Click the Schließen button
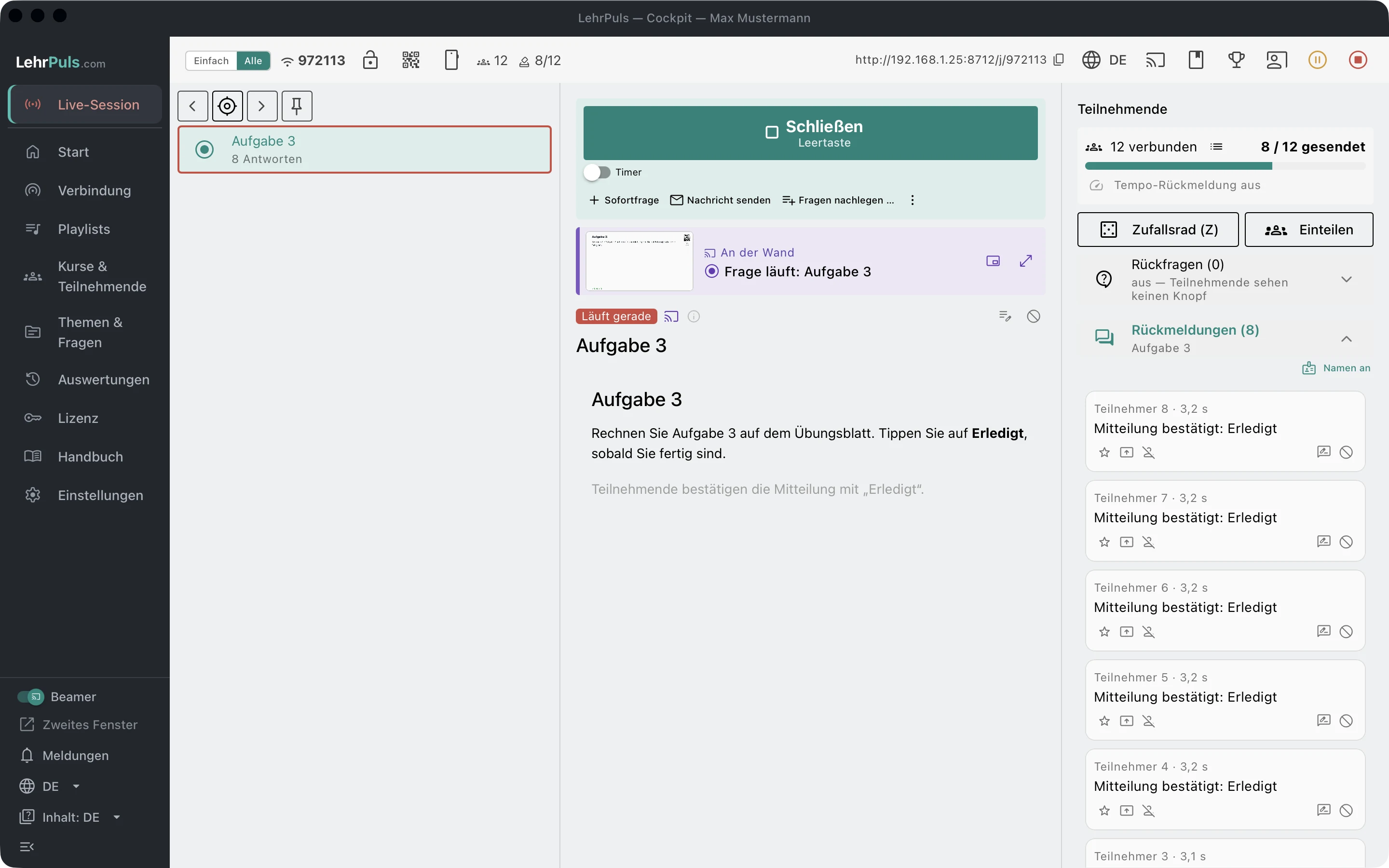The width and height of the screenshot is (1389, 868). pyautogui.click(x=810, y=133)
